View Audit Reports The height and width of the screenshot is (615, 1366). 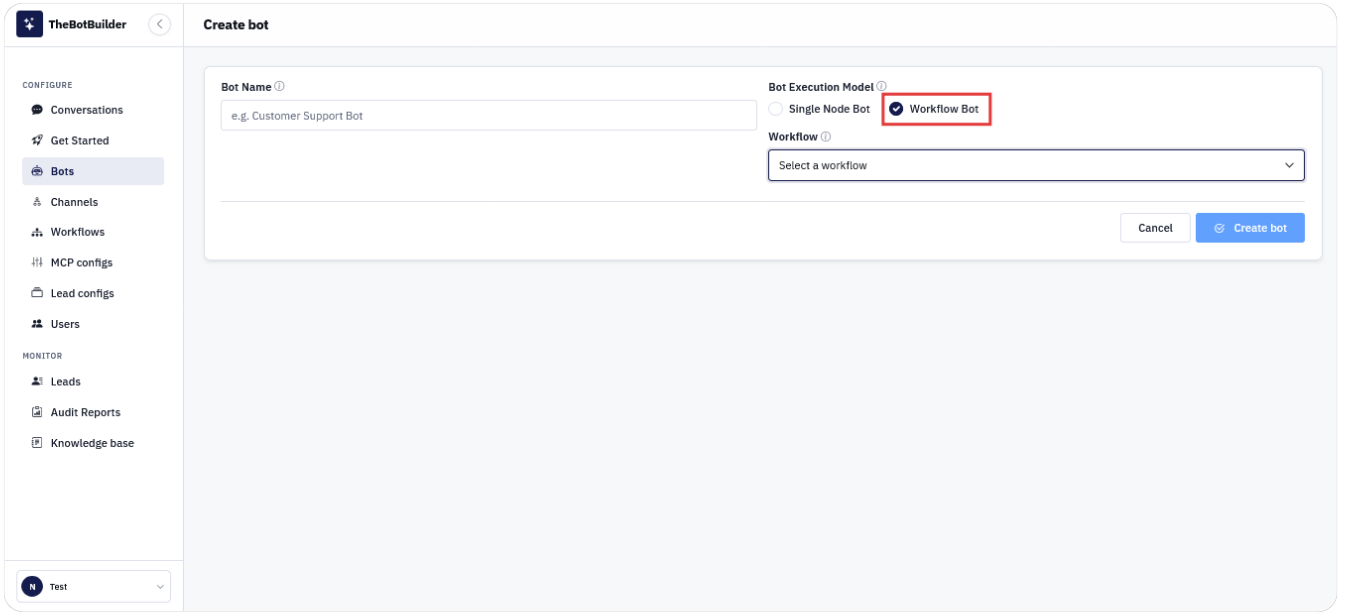[93, 412]
